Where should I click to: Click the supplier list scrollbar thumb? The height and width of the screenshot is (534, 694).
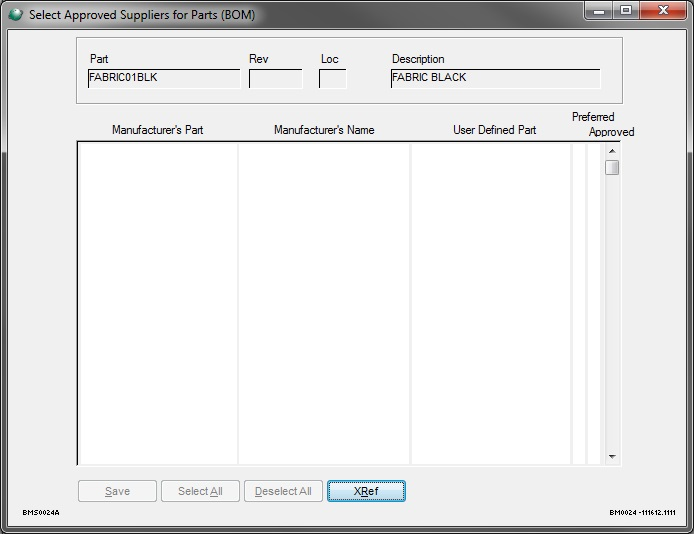(612, 168)
